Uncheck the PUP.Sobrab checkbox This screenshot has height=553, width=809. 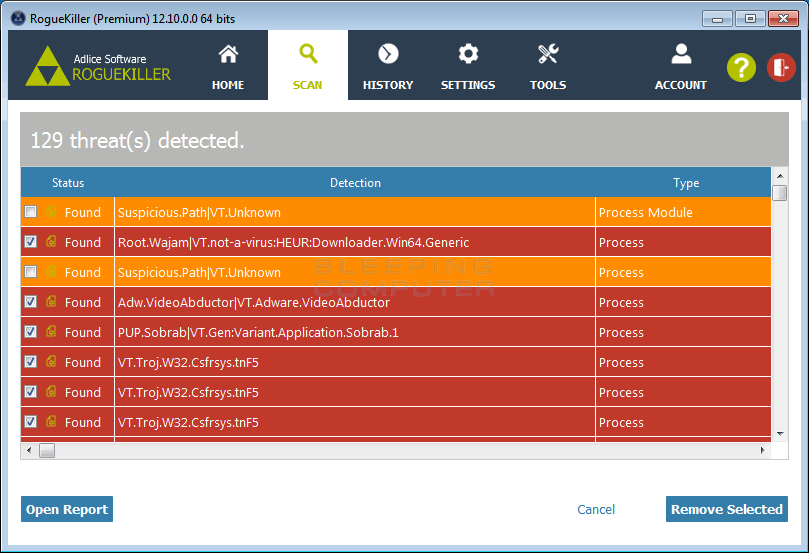pos(30,331)
